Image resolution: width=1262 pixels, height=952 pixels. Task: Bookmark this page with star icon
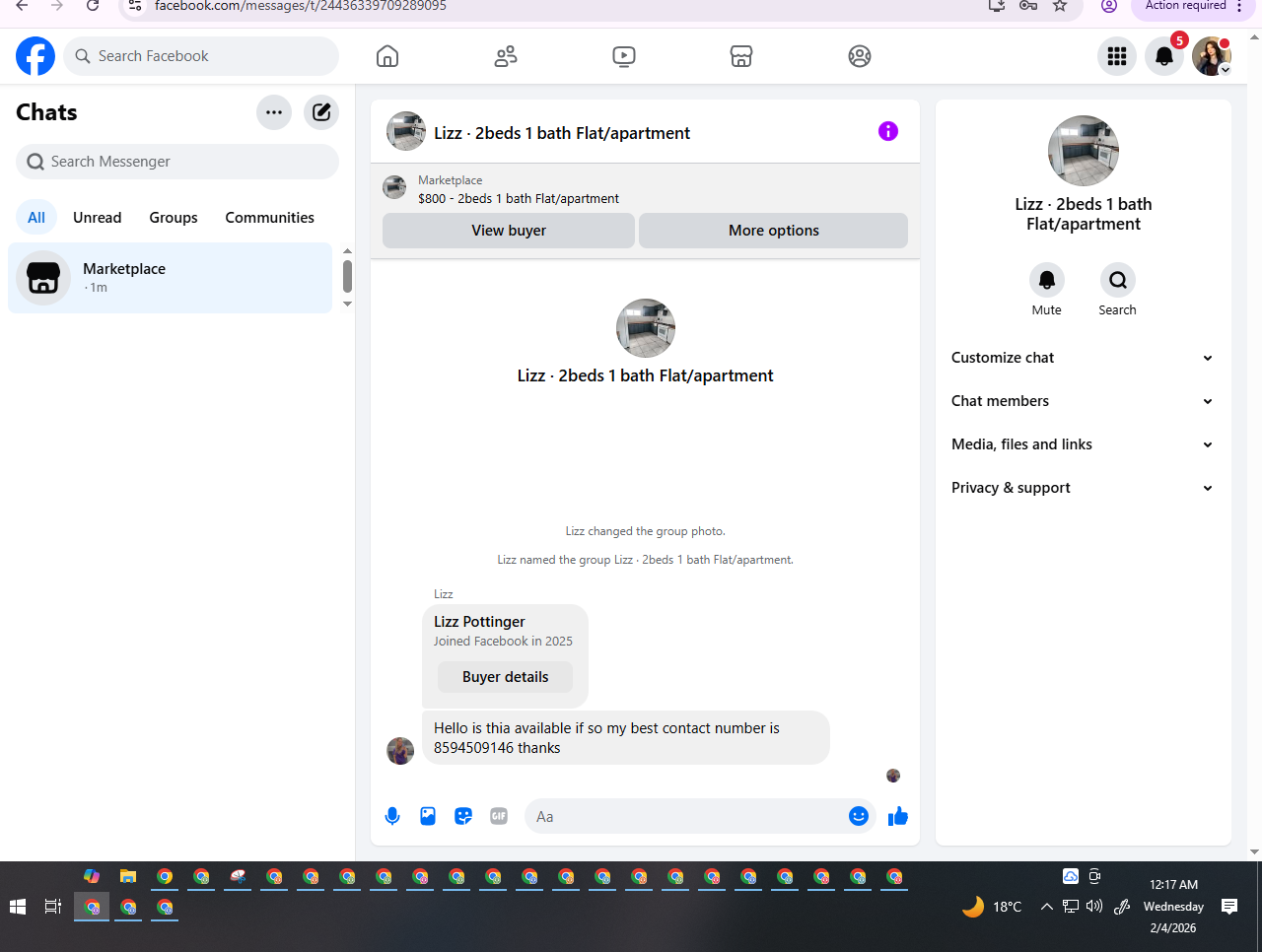1060,5
